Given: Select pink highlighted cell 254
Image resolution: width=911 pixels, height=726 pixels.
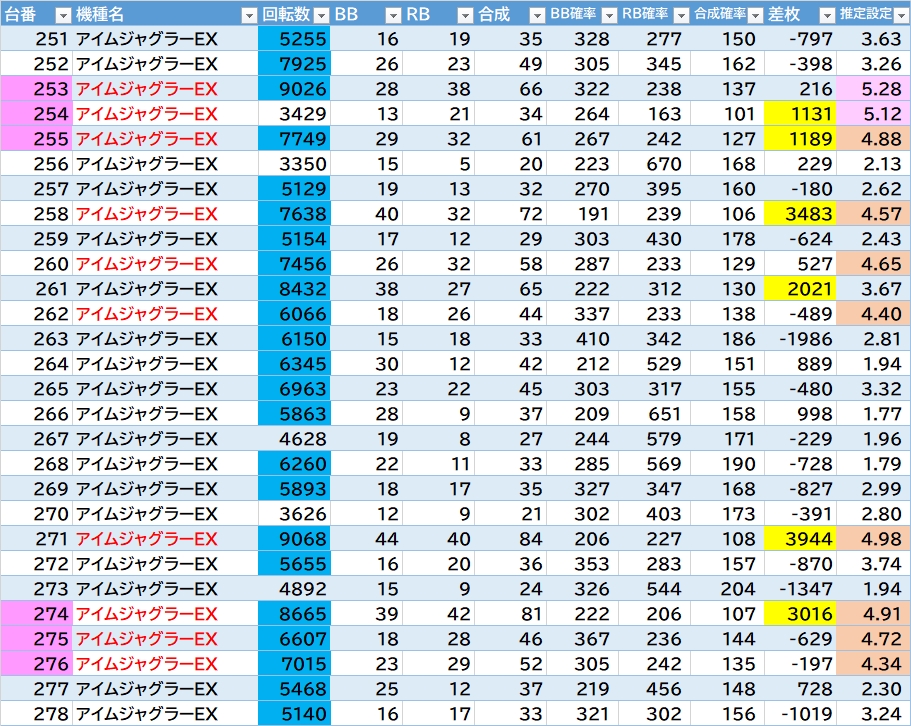Looking at the screenshot, I should coord(36,114).
